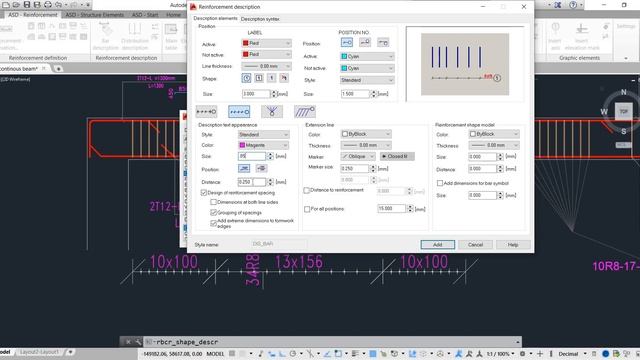Open Position No. Active Cyan dropdown
The height and width of the screenshot is (360, 640).
(367, 56)
